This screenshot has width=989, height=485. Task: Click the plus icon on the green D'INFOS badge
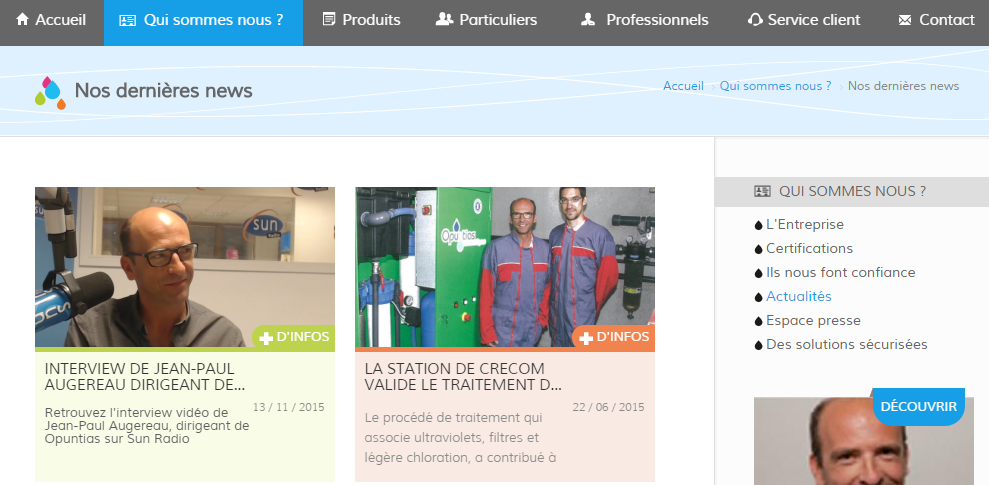266,338
